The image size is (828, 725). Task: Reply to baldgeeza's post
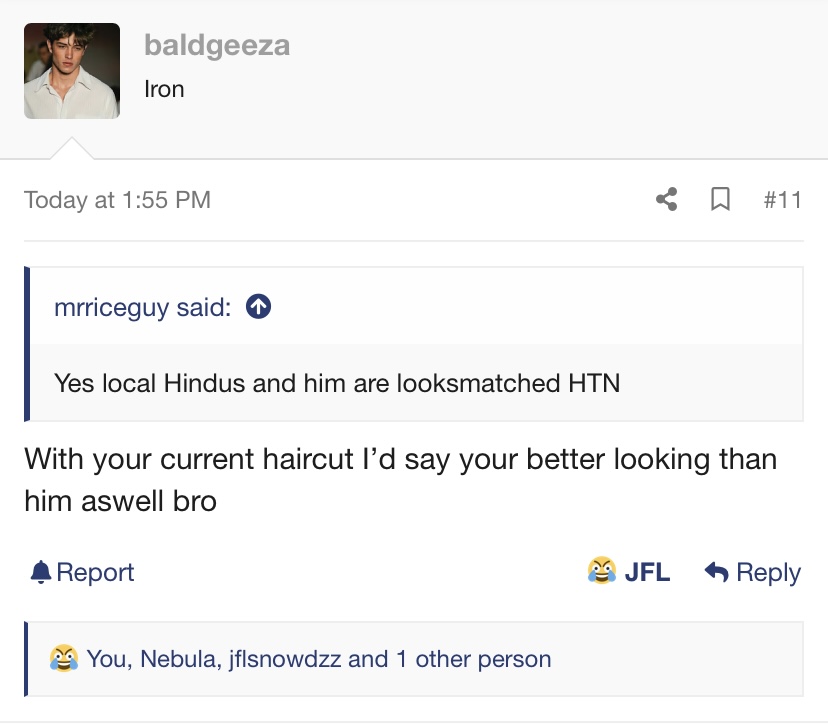click(x=768, y=572)
